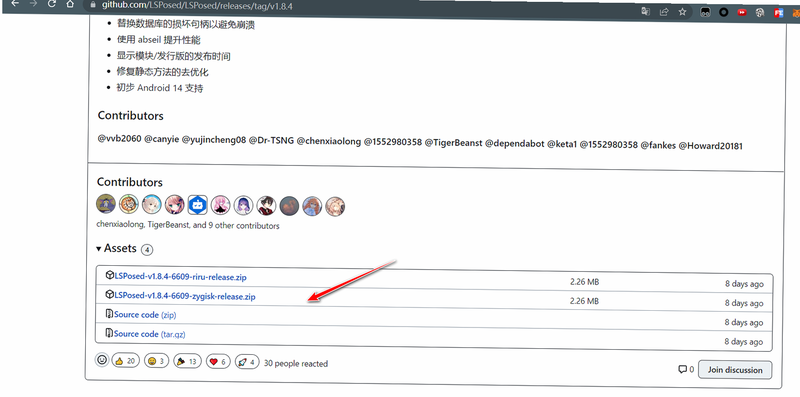This screenshot has width=800, height=397.
Task: Reload the page with the refresh icon
Action: [51, 4]
